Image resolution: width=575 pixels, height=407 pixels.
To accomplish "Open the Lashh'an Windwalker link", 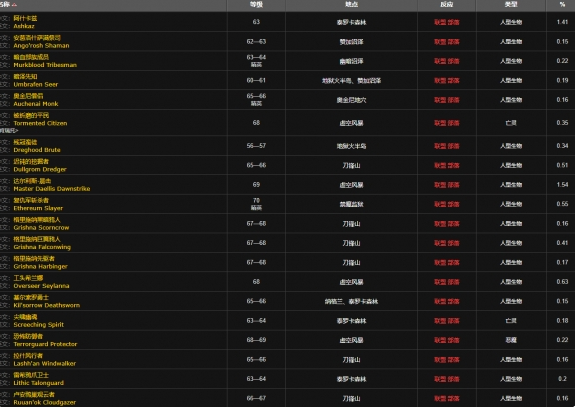I will [45, 364].
